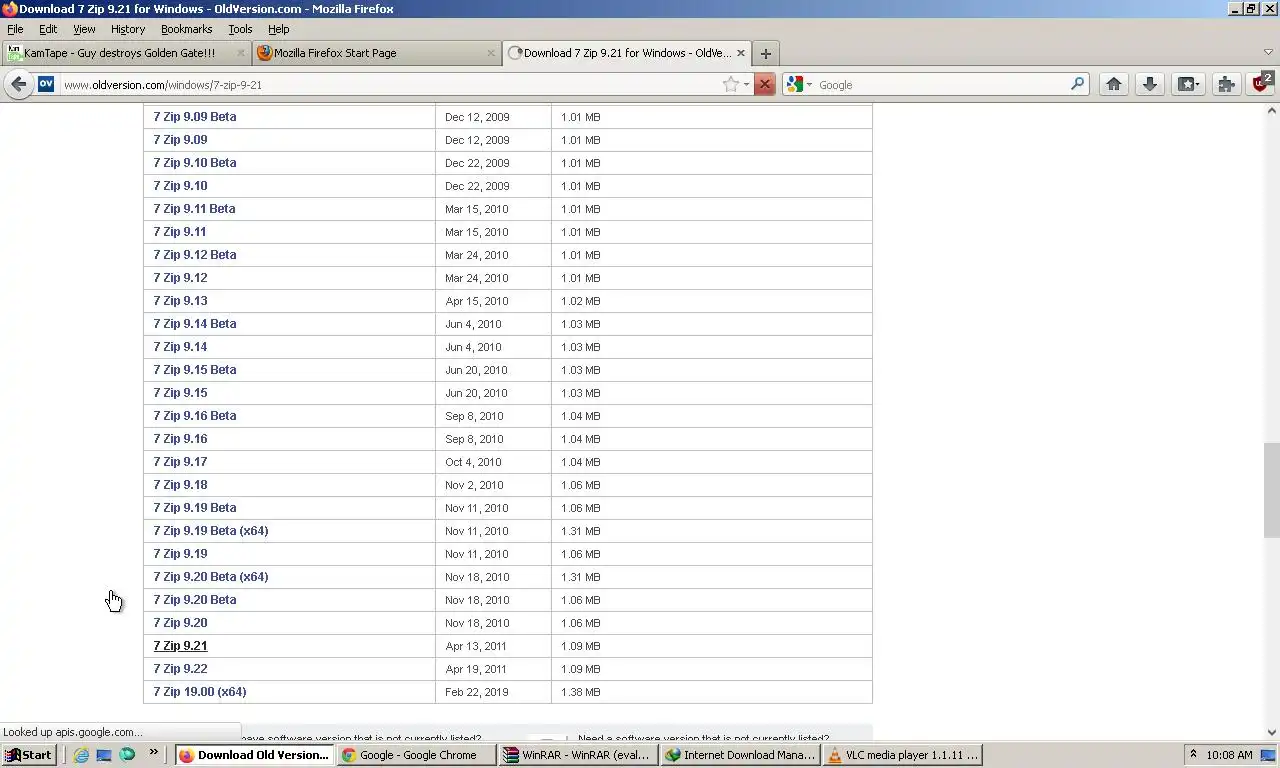Screen dimensions: 1280x768
Task: Open the 7 Zip 9.17 link
Action: (180, 462)
